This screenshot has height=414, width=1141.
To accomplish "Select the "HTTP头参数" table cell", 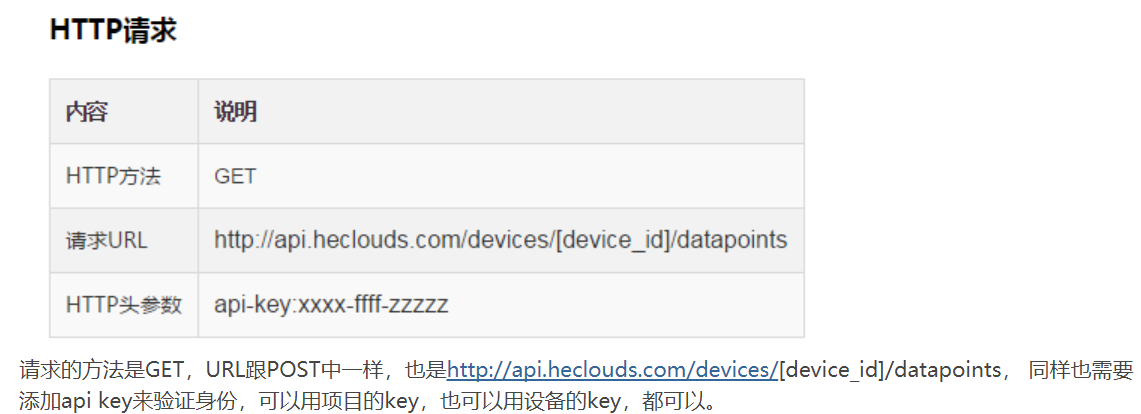I will coord(123,305).
